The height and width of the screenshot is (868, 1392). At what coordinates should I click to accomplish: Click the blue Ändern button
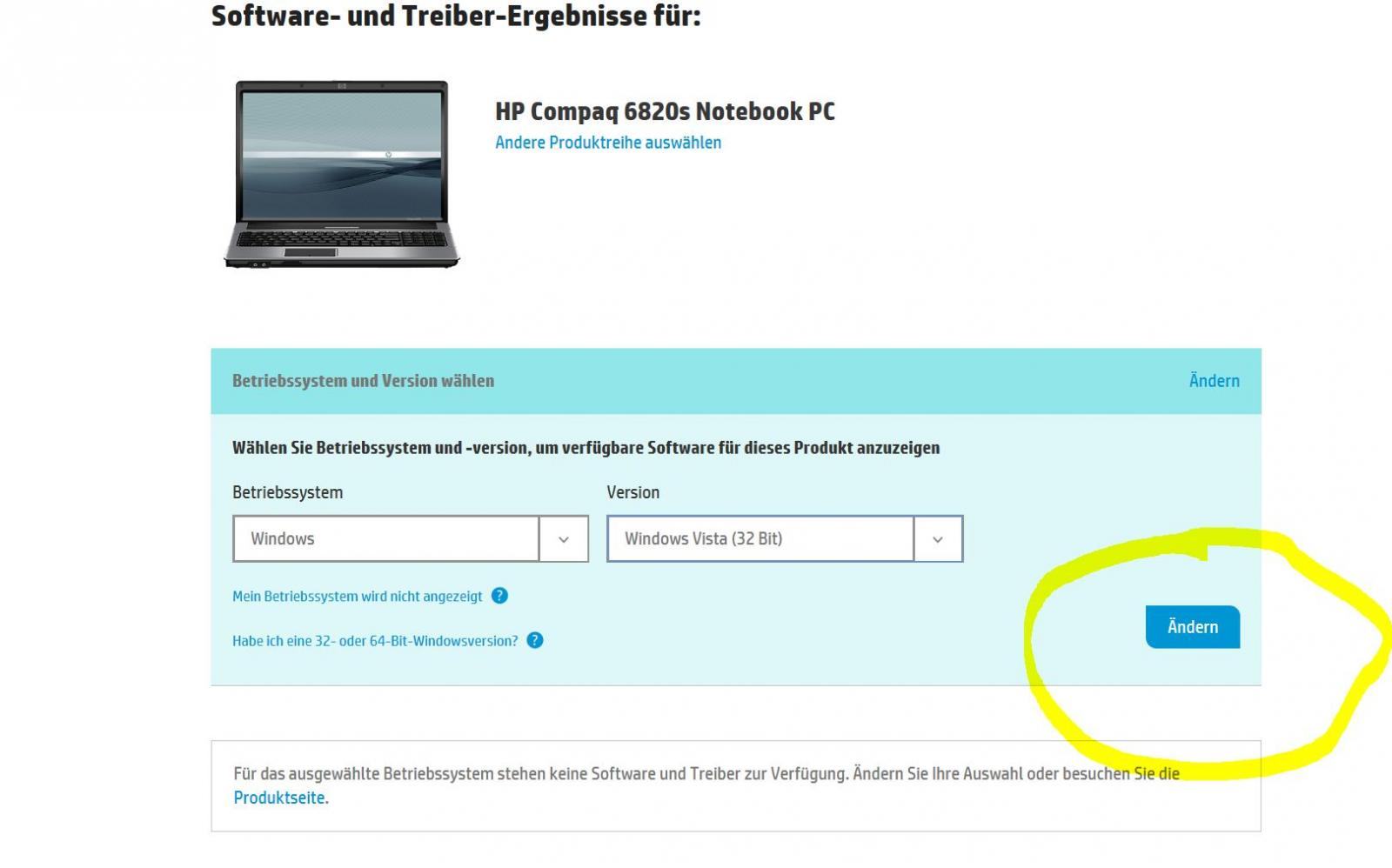[x=1192, y=627]
